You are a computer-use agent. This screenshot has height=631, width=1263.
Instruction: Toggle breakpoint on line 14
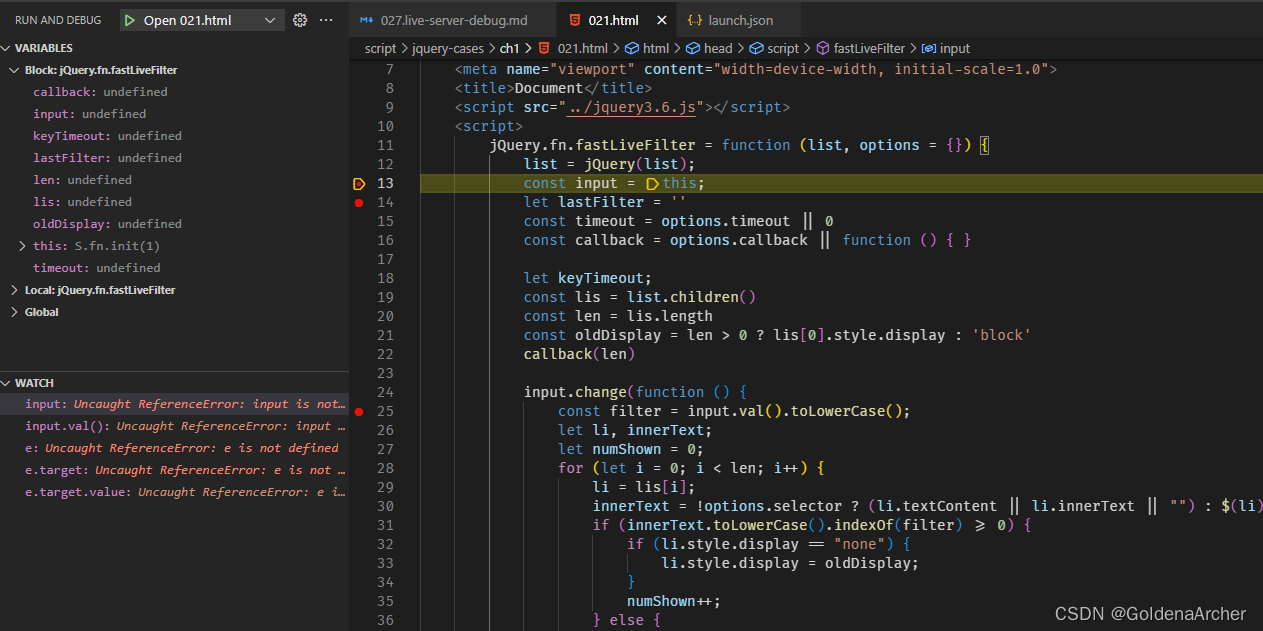coord(359,202)
